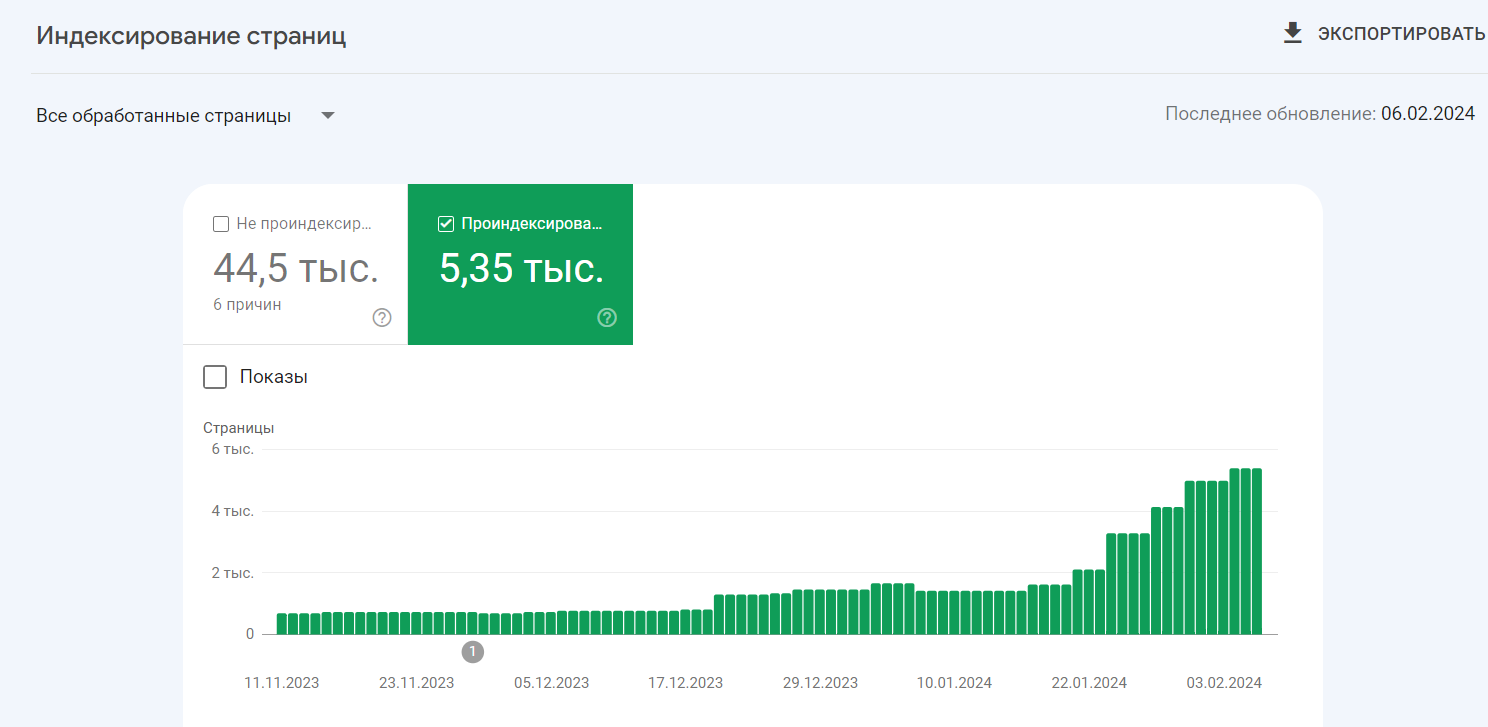
Task: Uncheck the Проиндексировано checkbox
Action: [446, 224]
